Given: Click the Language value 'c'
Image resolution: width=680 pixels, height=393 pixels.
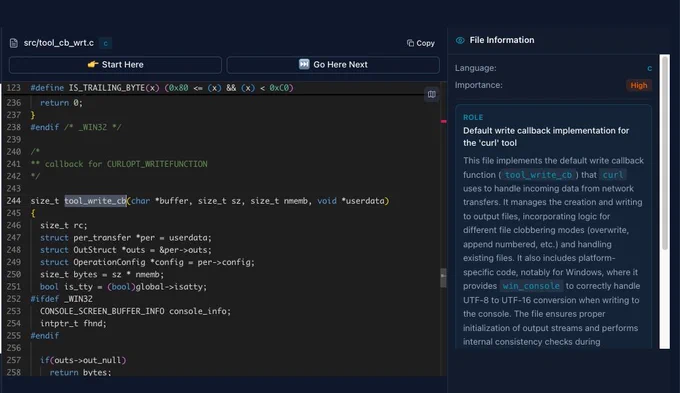Looking at the screenshot, I should tap(649, 69).
